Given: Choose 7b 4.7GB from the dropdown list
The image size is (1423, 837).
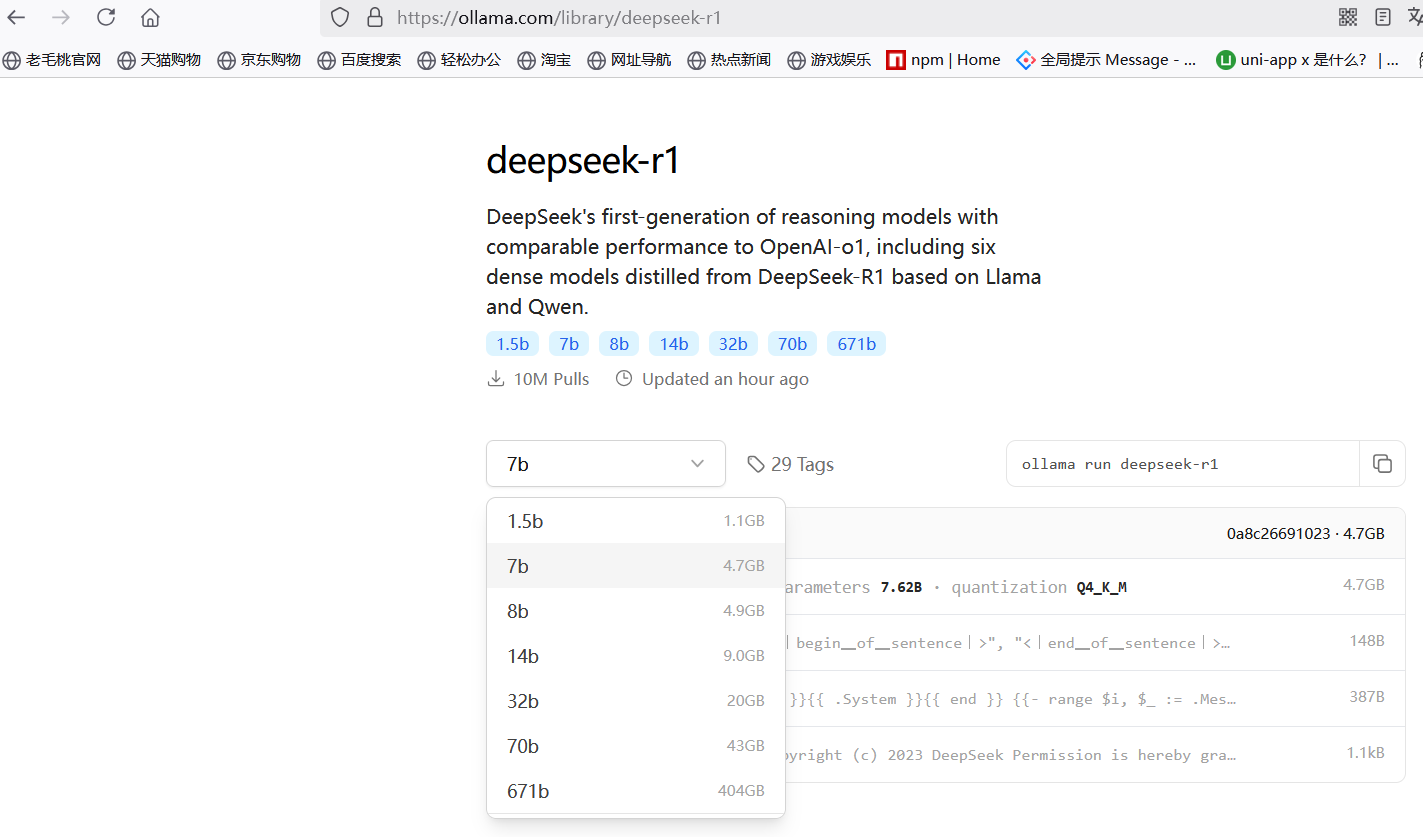Looking at the screenshot, I should [636, 566].
